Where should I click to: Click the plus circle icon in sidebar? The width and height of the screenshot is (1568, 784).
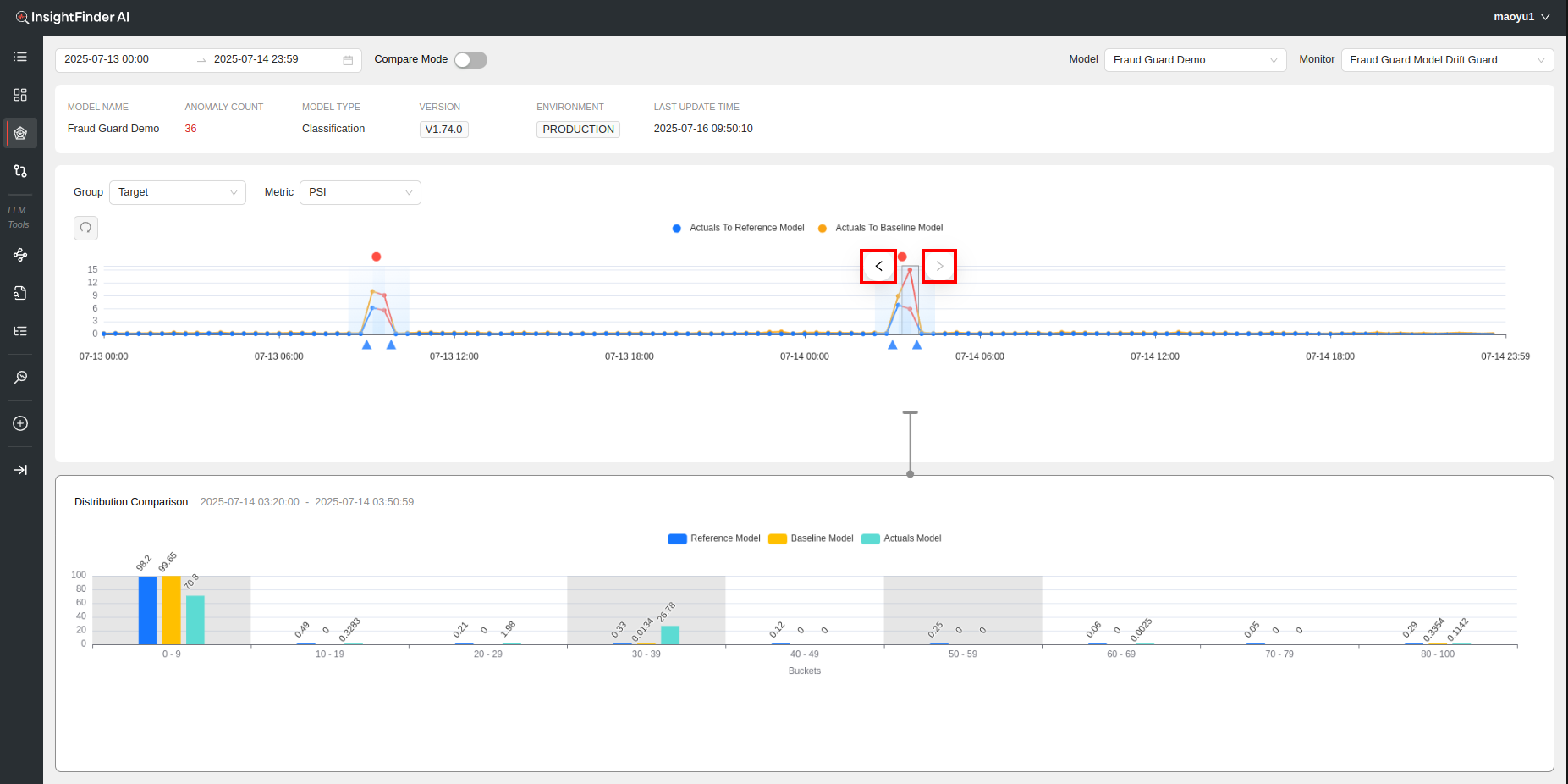[x=20, y=423]
